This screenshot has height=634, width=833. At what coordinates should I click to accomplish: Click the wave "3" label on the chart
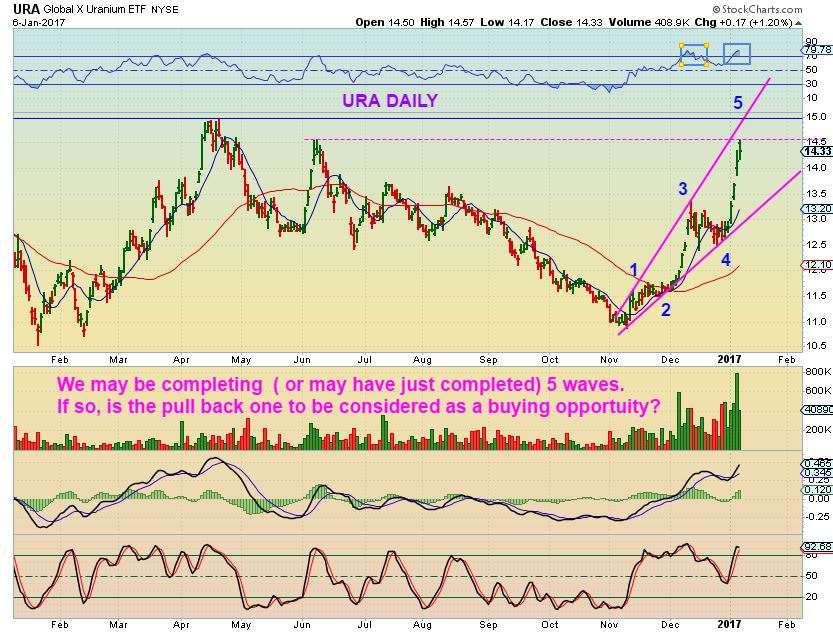pyautogui.click(x=683, y=188)
